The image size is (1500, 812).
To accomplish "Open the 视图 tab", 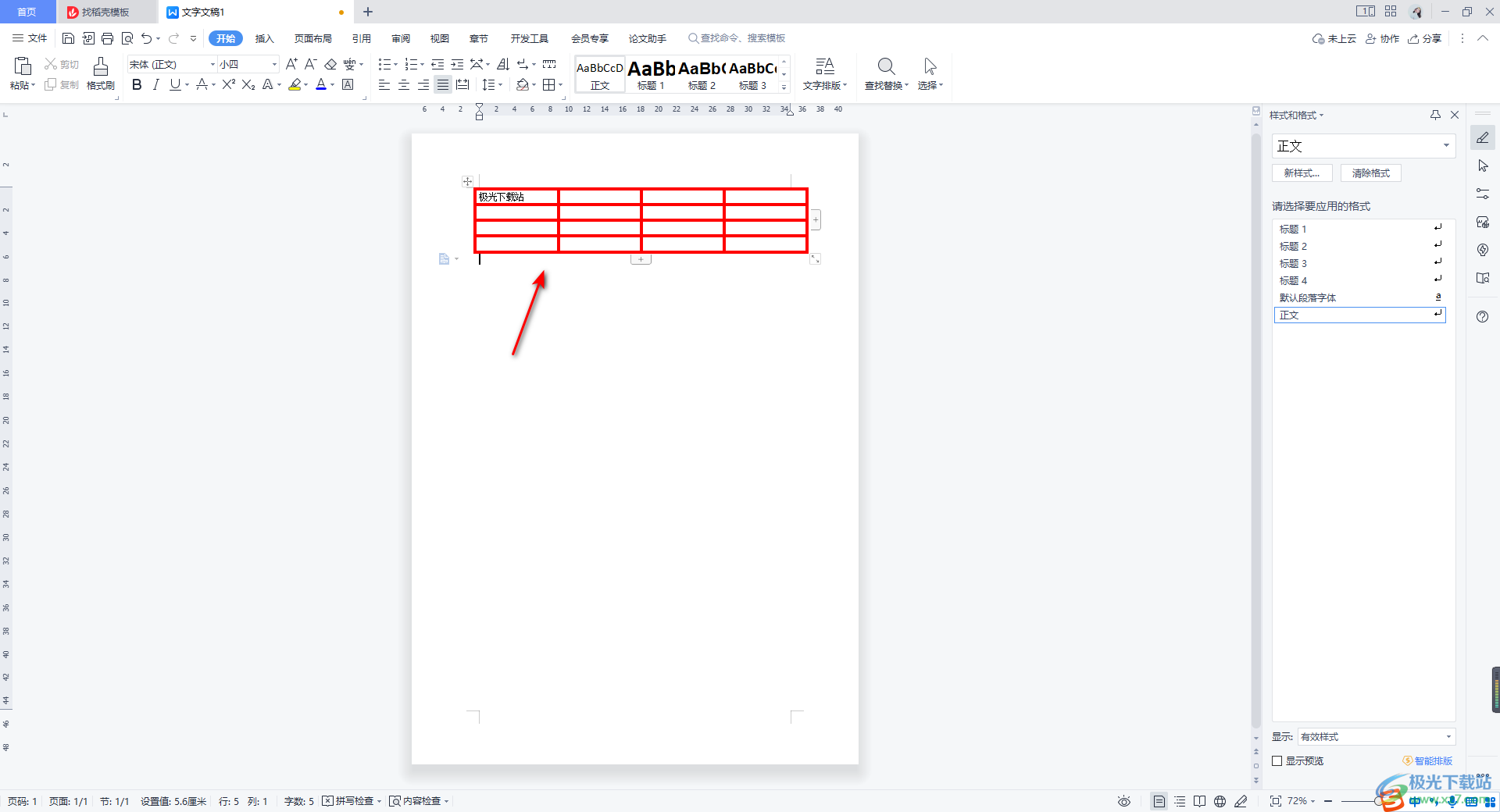I will 440,38.
